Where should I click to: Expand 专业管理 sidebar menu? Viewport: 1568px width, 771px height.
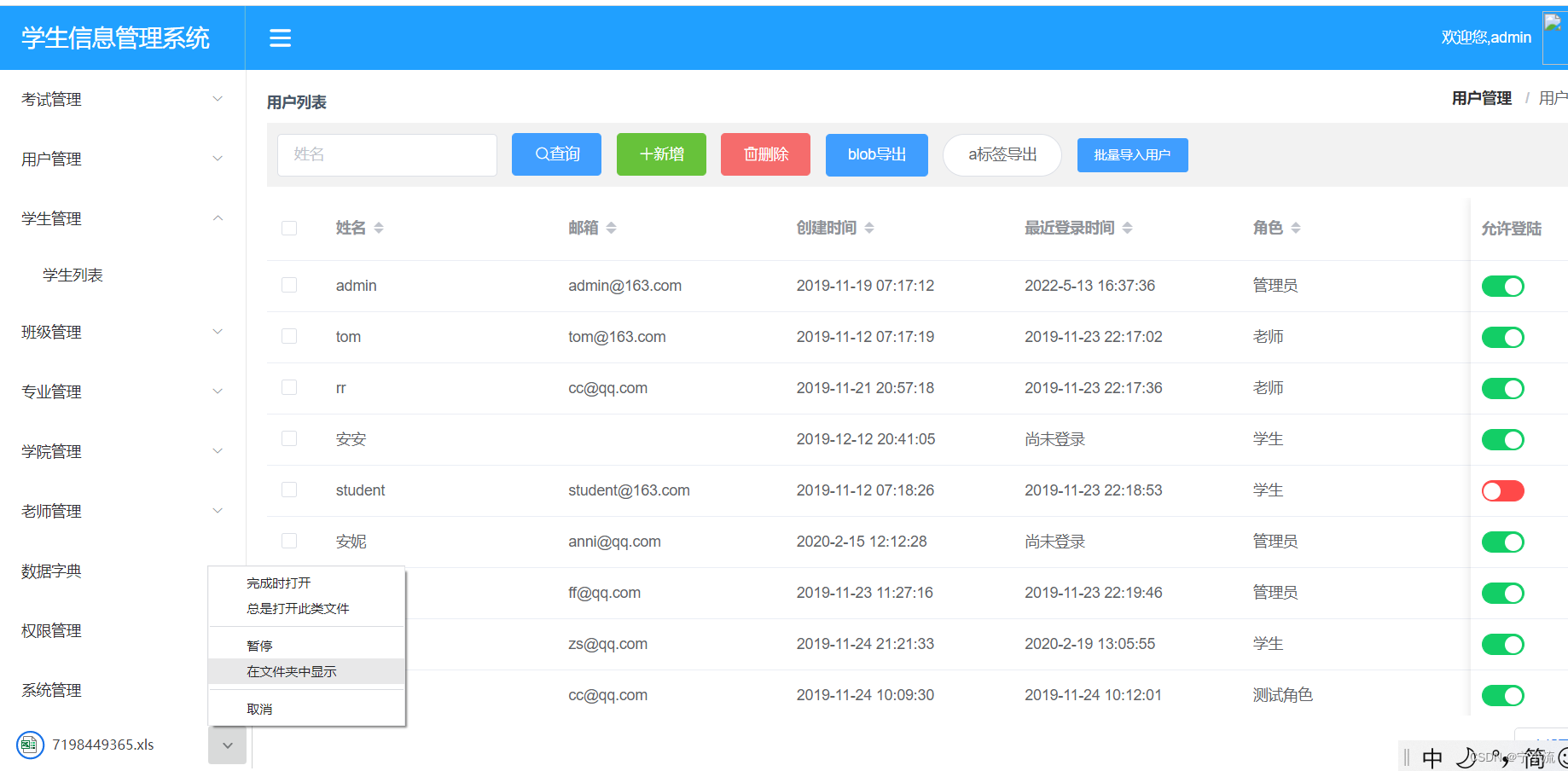click(x=122, y=391)
